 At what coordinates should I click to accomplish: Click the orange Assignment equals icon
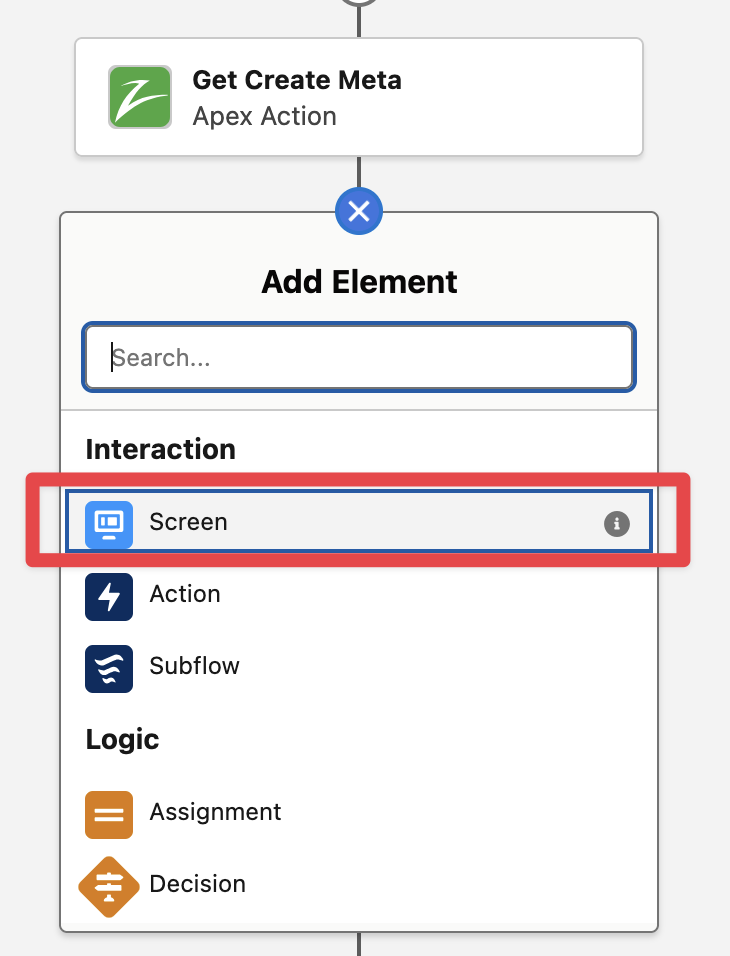[x=109, y=813]
